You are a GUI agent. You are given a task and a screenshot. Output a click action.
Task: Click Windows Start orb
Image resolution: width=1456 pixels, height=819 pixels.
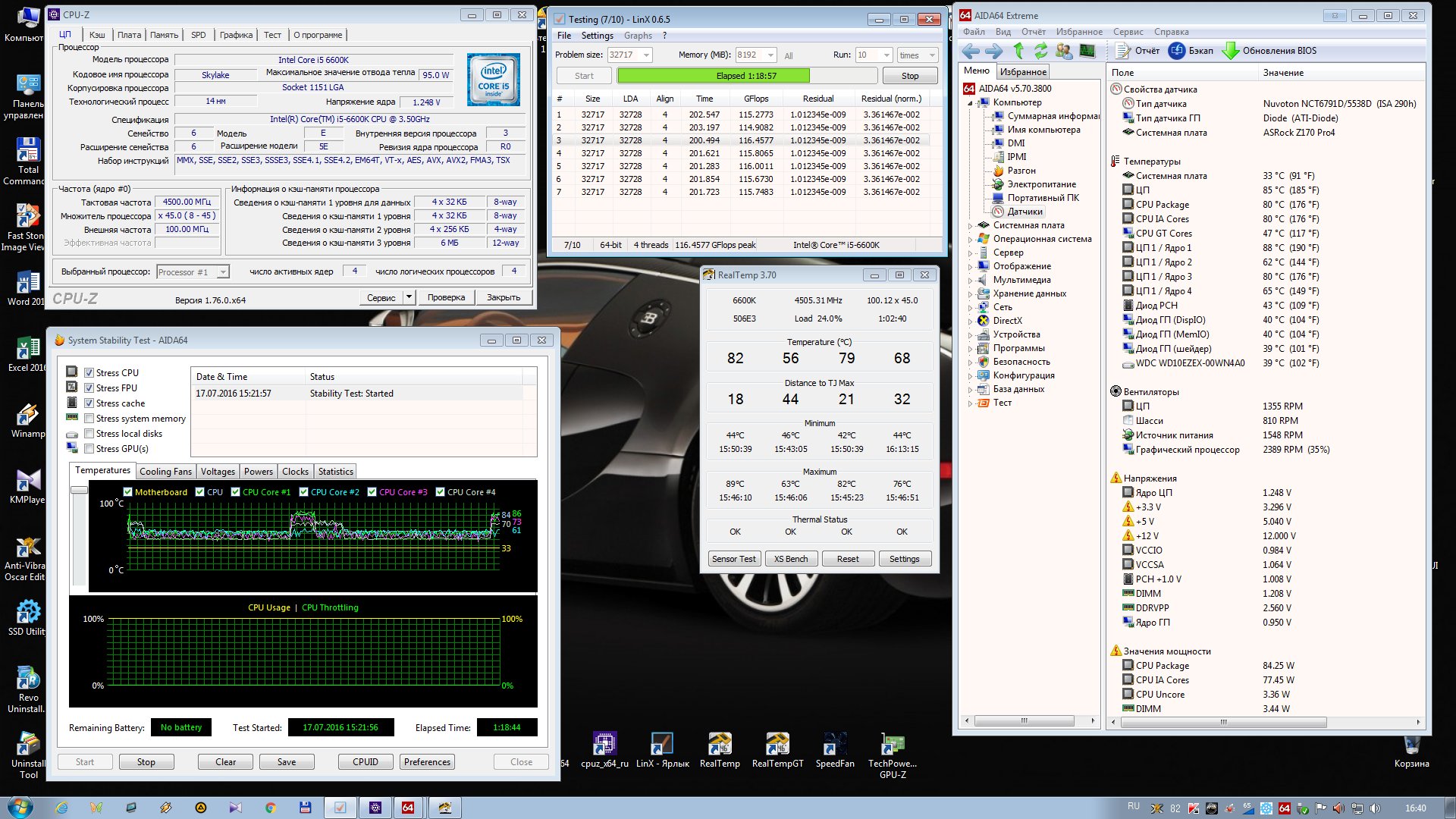(20, 807)
